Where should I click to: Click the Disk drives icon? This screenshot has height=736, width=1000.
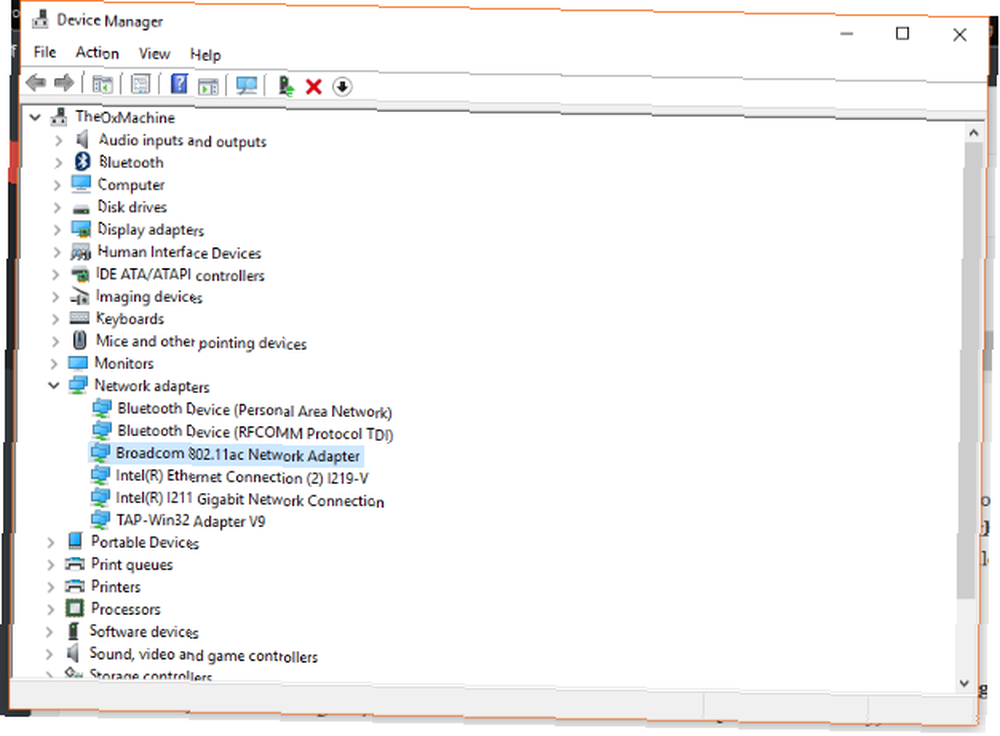coord(81,208)
